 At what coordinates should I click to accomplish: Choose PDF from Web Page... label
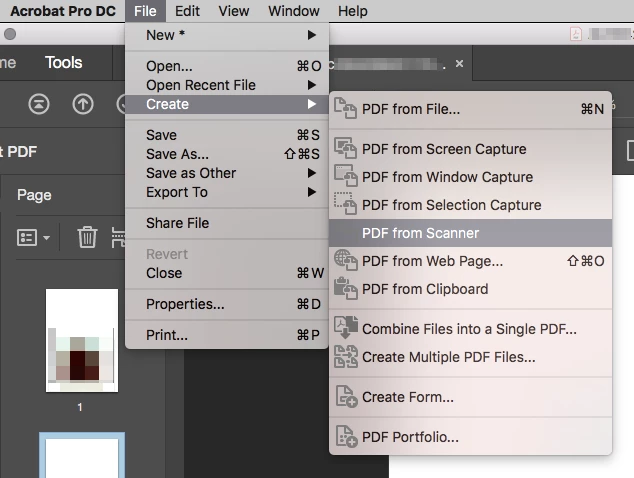(x=432, y=261)
